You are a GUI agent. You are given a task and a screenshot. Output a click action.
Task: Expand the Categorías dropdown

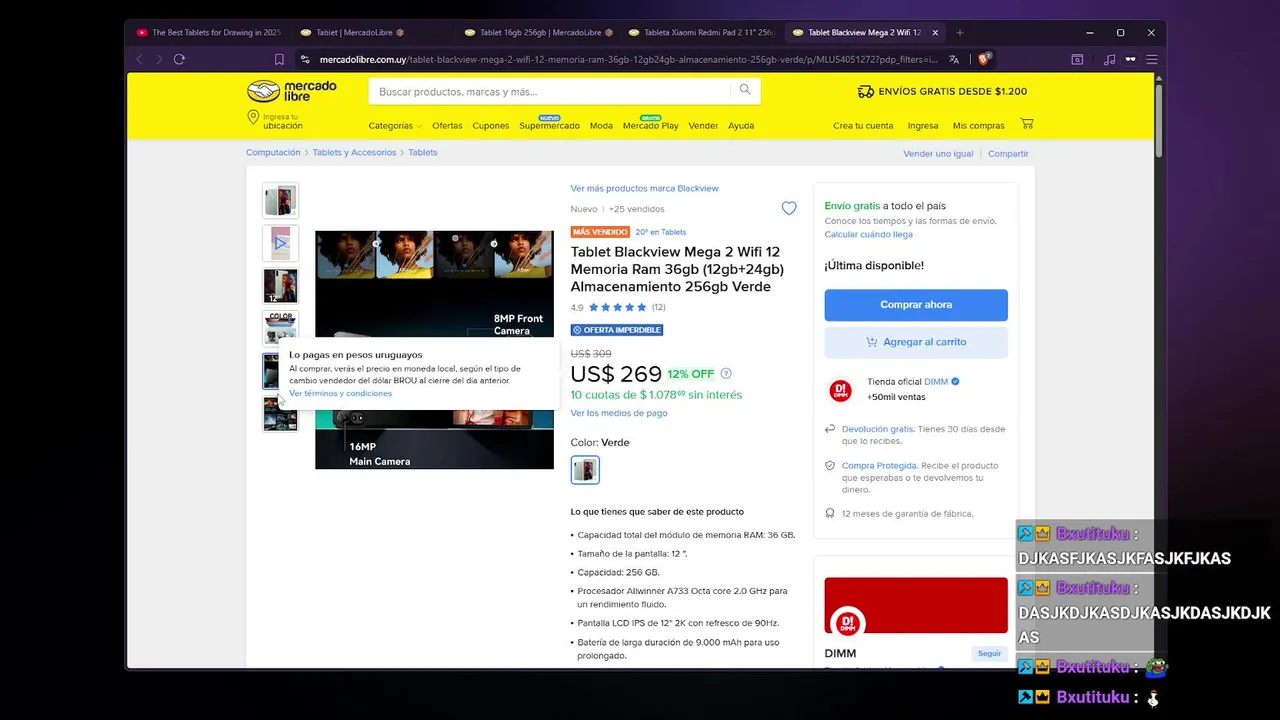point(395,126)
